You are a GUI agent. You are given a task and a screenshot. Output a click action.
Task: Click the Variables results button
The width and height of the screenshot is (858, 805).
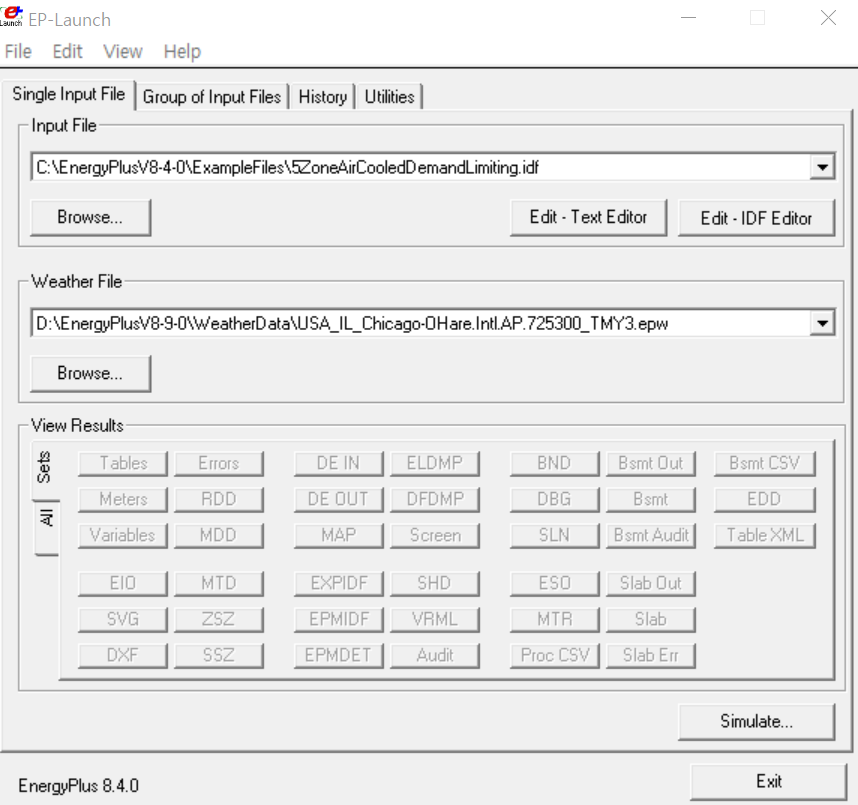[x=123, y=535]
